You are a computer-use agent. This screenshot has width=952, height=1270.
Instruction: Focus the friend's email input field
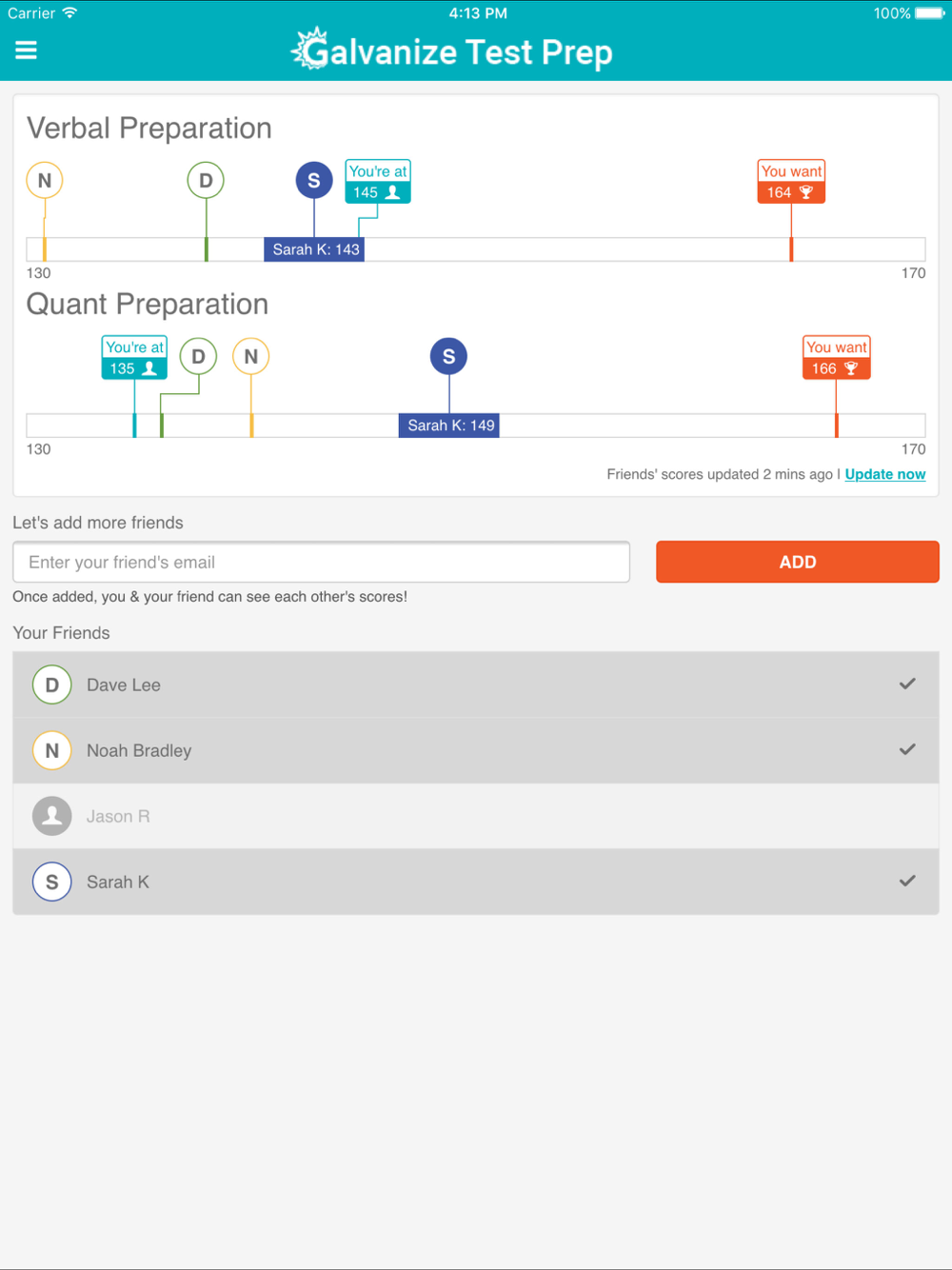pyautogui.click(x=322, y=562)
